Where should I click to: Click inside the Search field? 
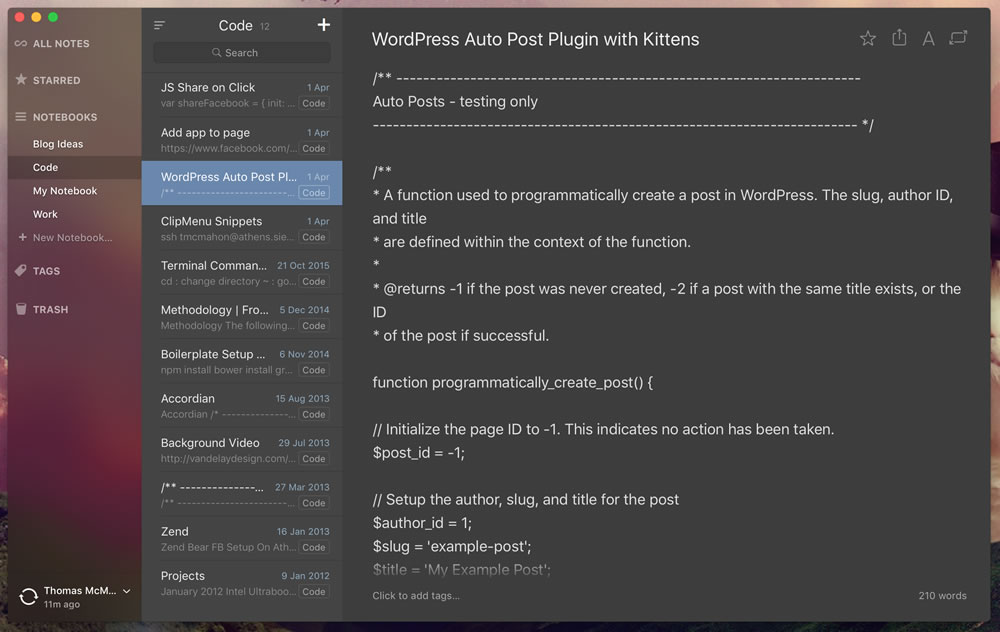tap(240, 52)
